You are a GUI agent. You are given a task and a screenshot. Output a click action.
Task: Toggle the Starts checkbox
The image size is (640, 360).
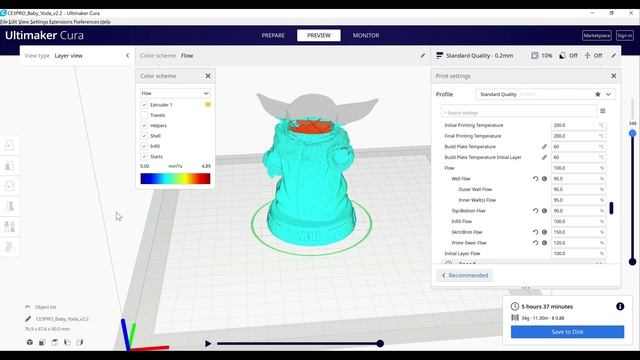(x=144, y=157)
